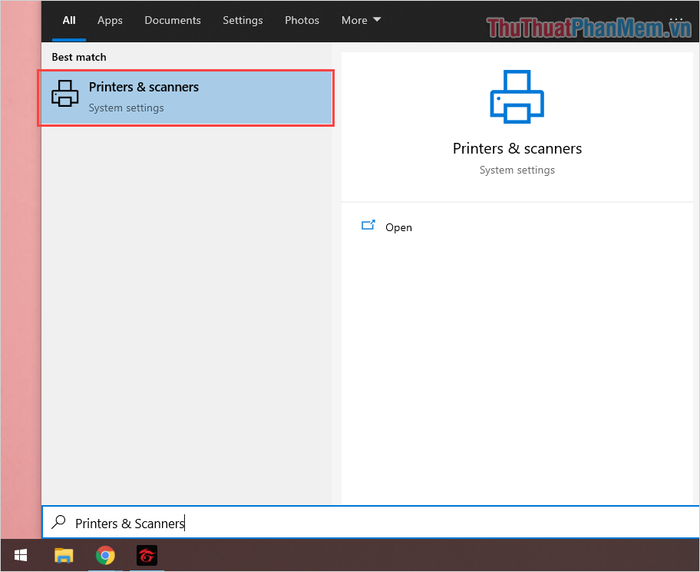
Task: Click the Open link for Printers & scanners
Action: coord(398,227)
